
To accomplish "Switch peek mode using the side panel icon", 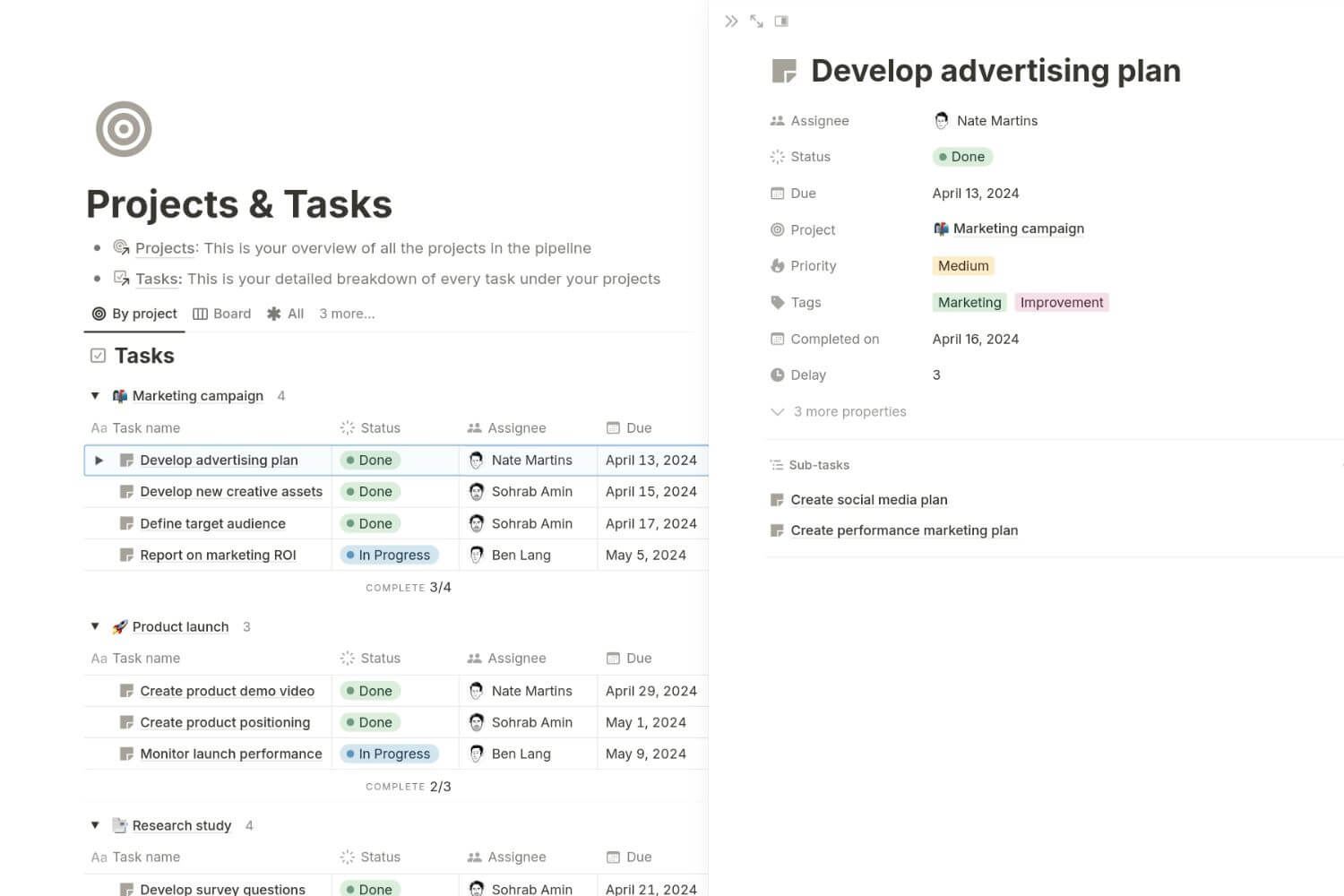I will click(781, 21).
